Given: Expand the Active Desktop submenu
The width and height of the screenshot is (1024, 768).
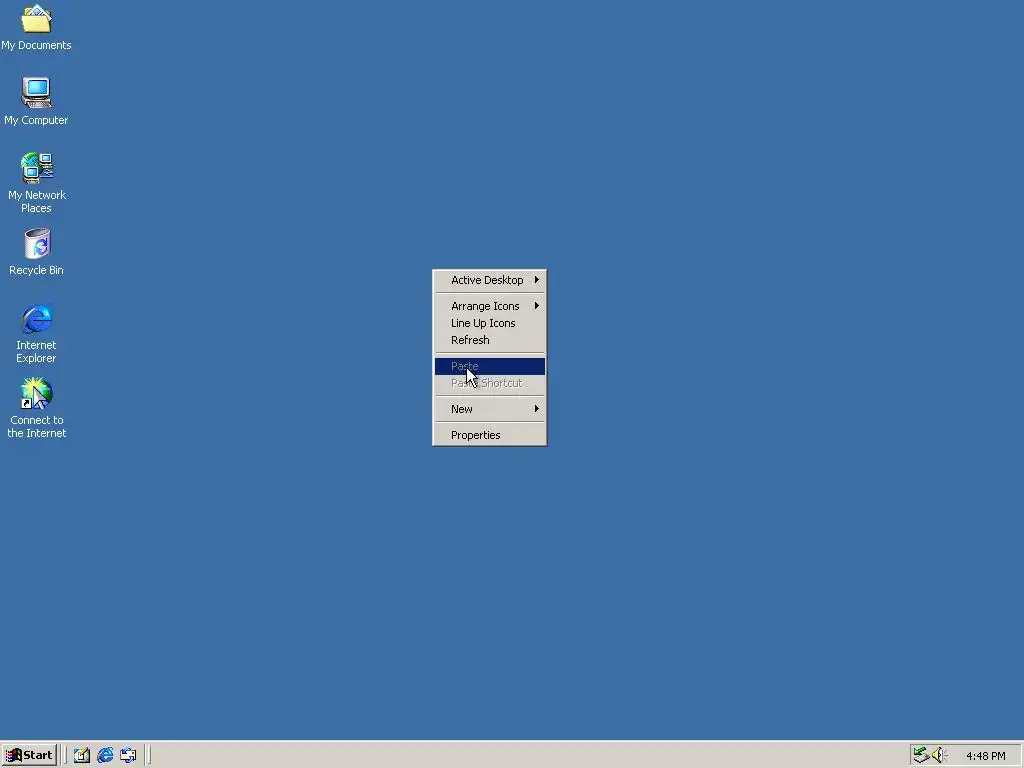Looking at the screenshot, I should 490,280.
